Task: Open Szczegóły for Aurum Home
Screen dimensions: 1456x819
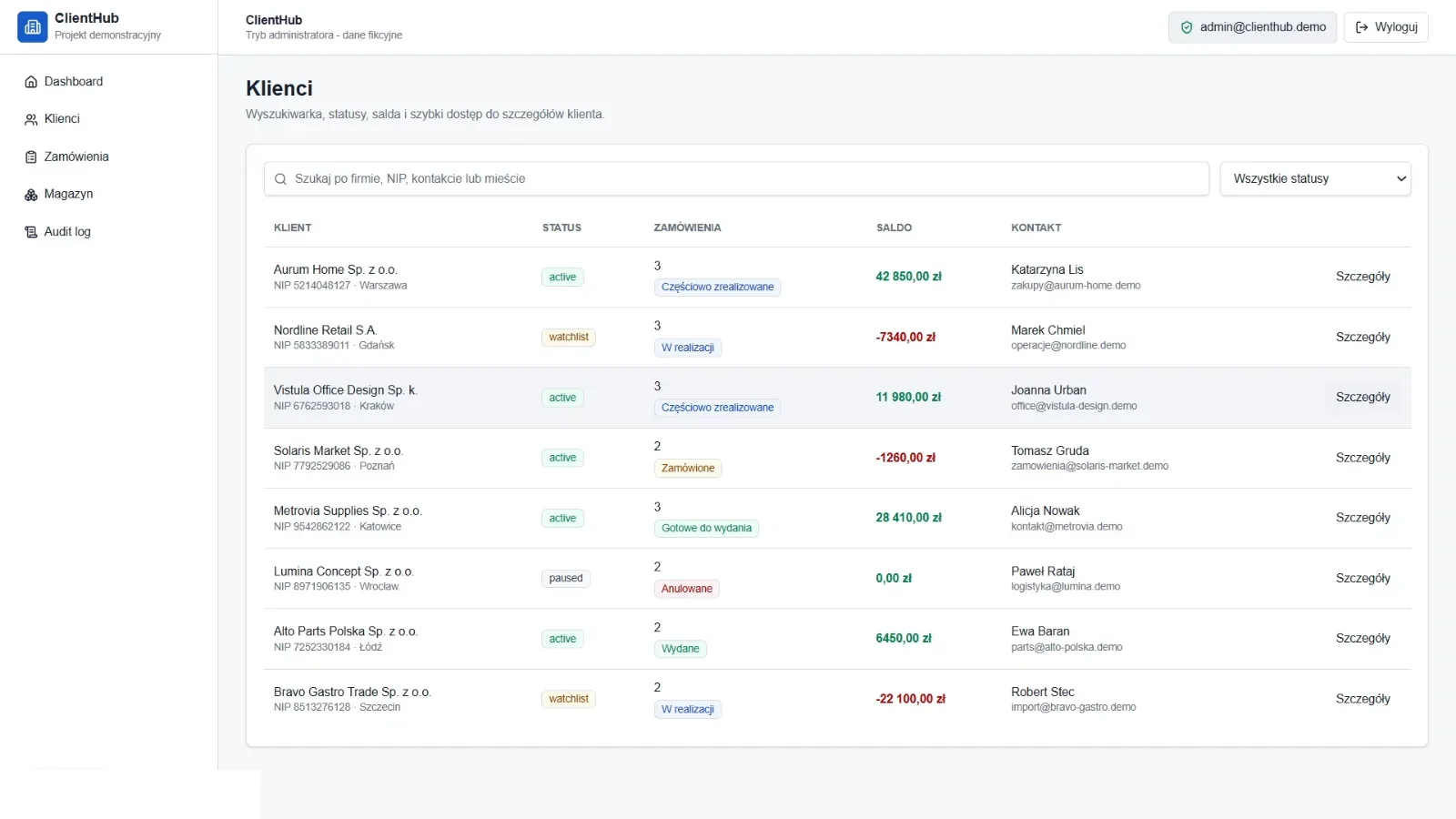Action: (x=1362, y=277)
